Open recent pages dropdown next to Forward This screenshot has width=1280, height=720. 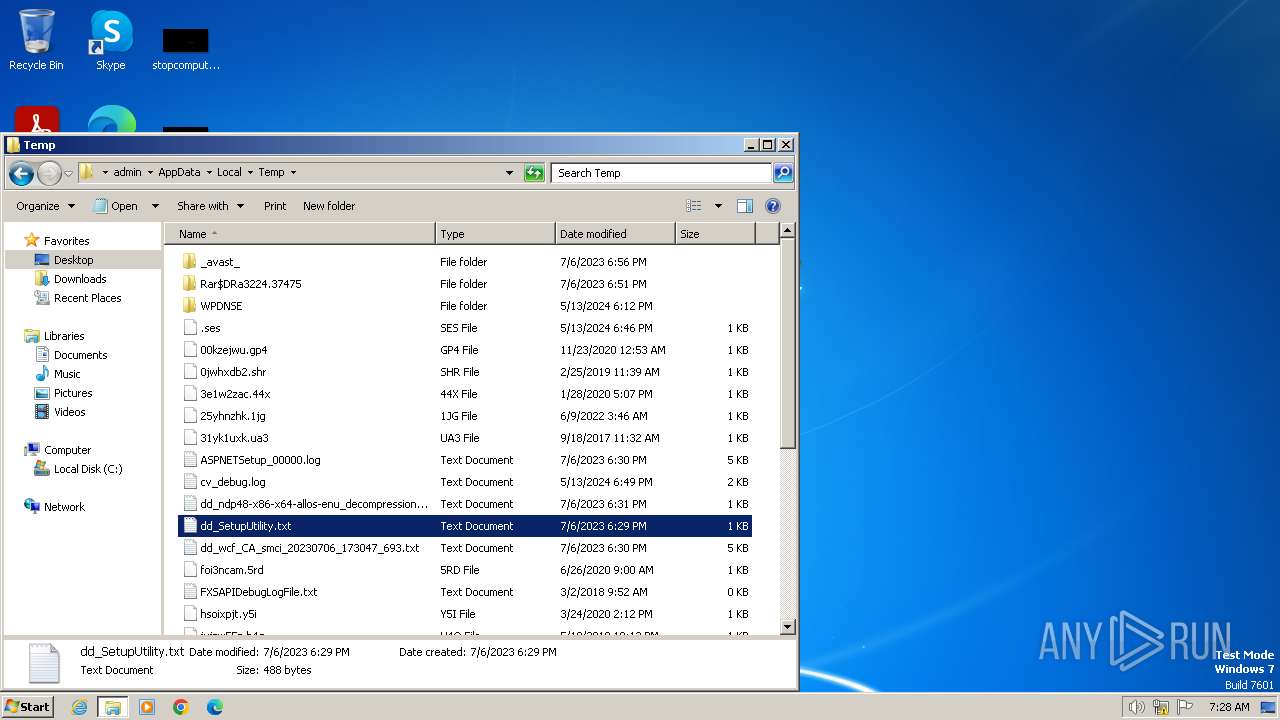pos(68,173)
